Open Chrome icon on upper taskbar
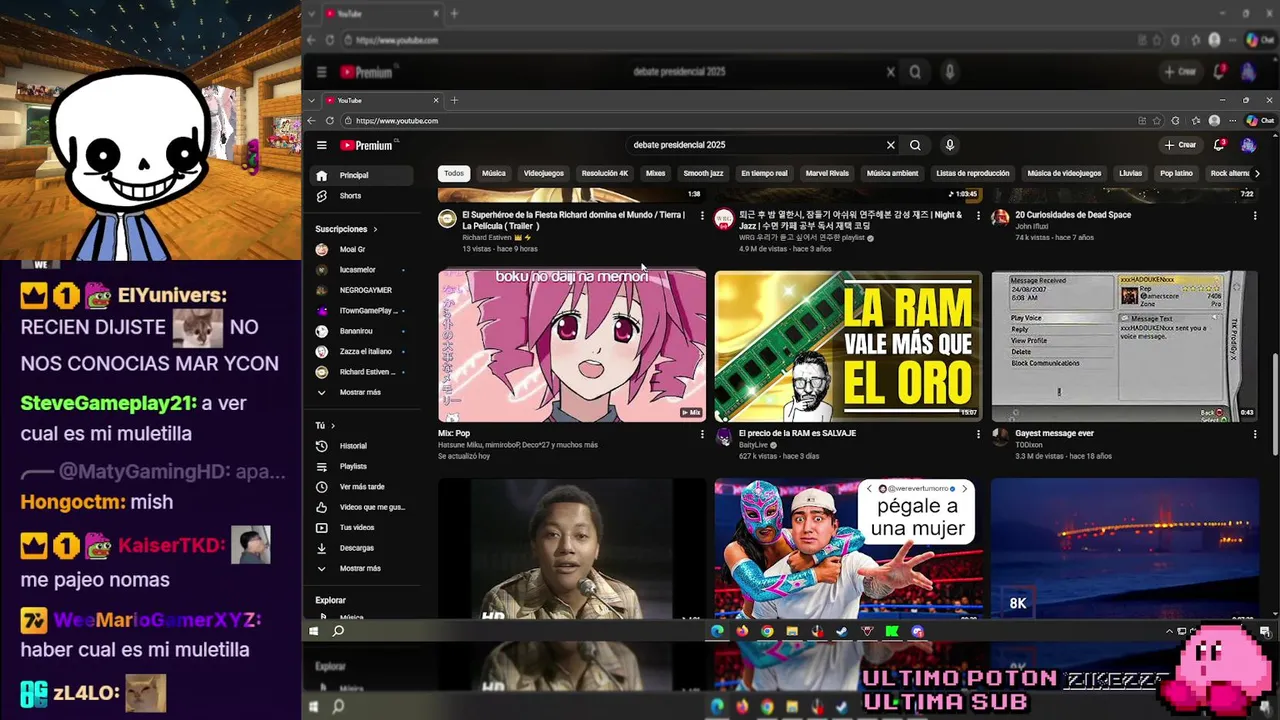This screenshot has width=1280, height=720. [x=767, y=631]
